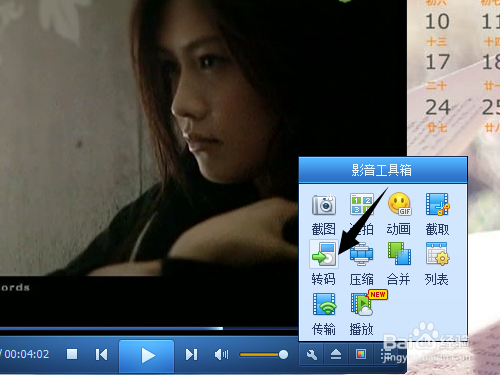Select date 10 on desktop calendar
The image size is (500, 375).
[437, 22]
